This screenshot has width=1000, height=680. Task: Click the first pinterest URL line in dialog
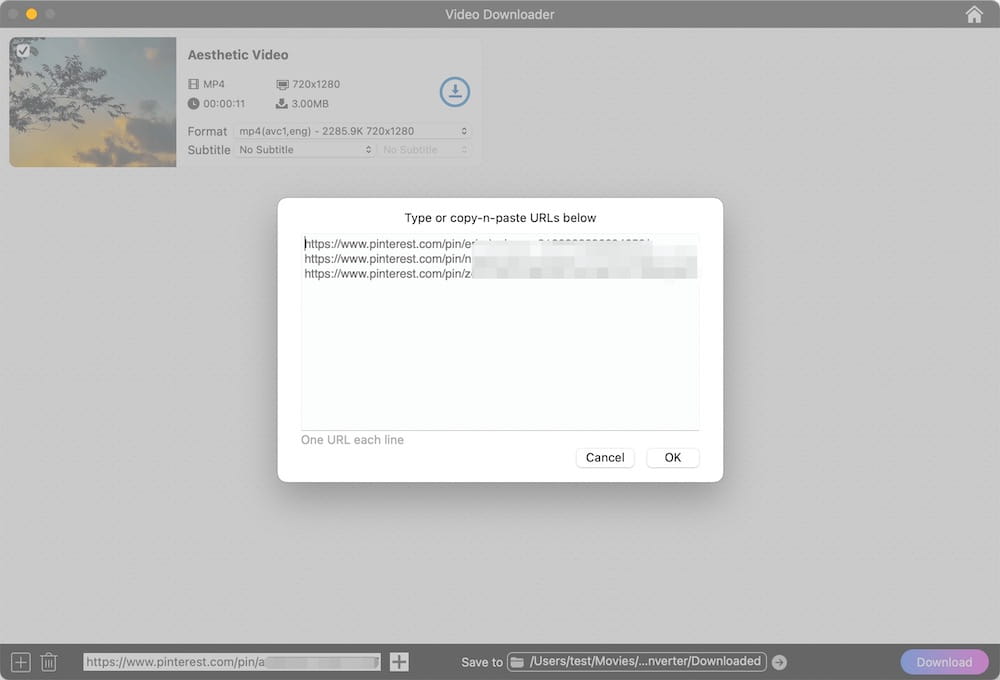(477, 244)
